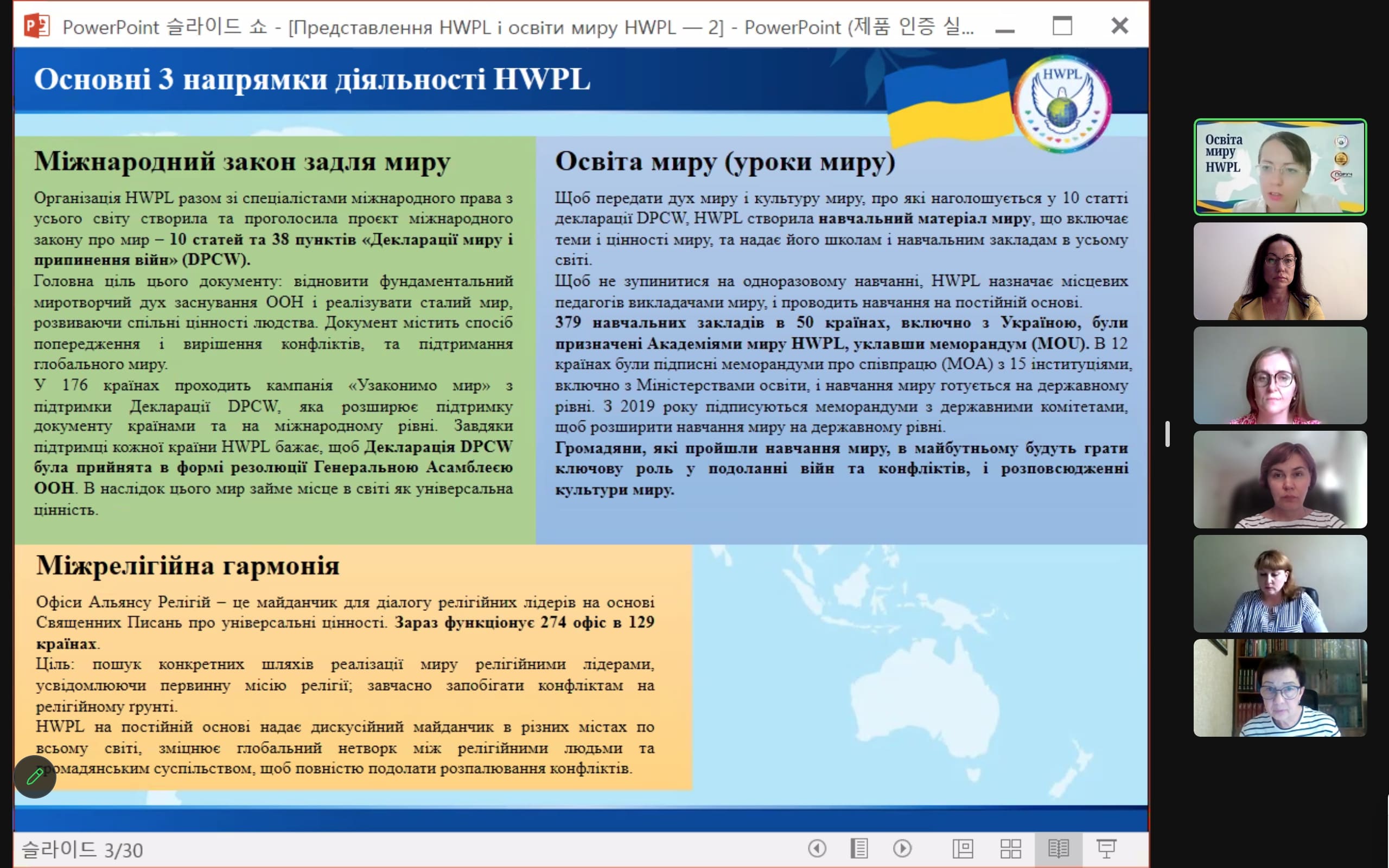Select participant video looking down in striped blouse
Viewport: 1389px width, 868px height.
coord(1280,584)
